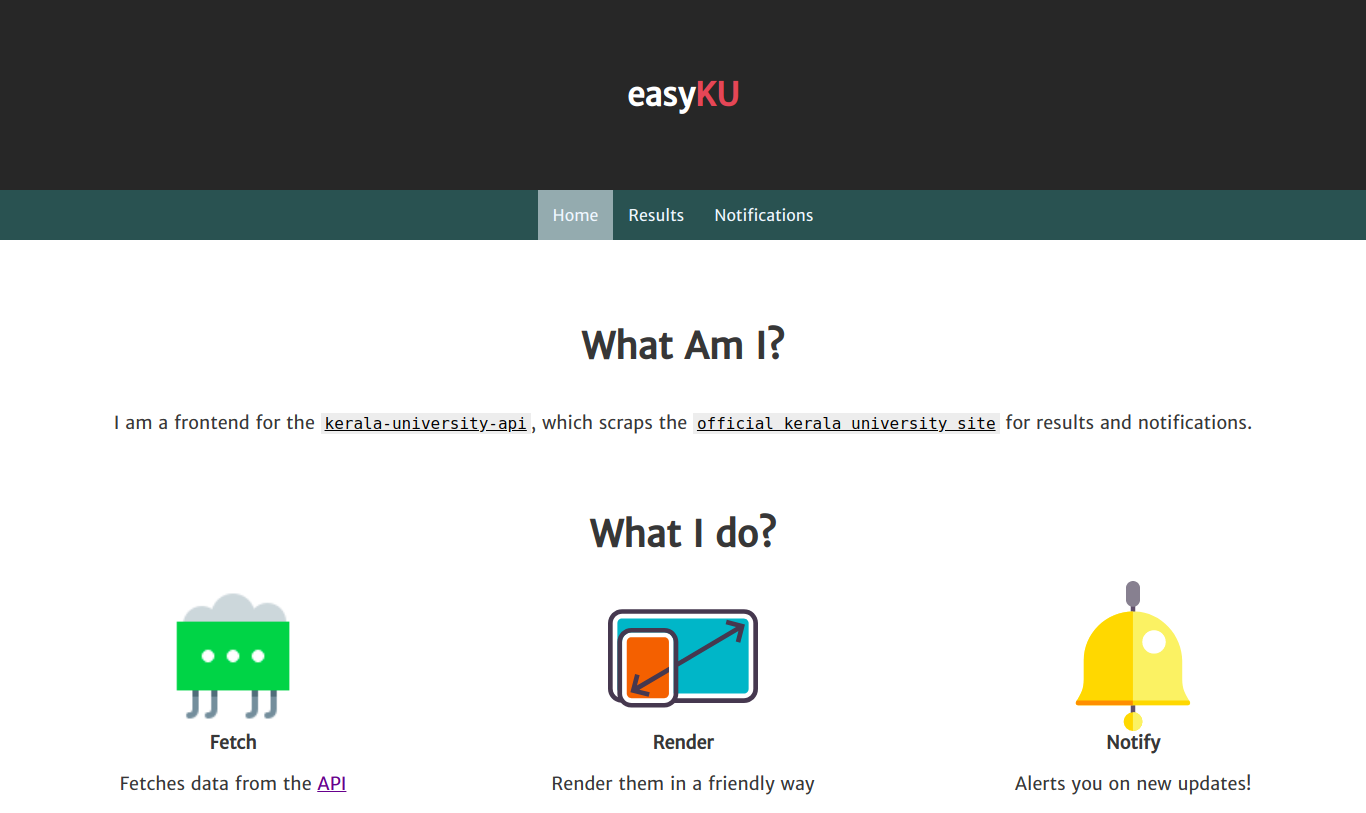
Task: Click the yellow bell above the Notify label
Action: [x=1132, y=655]
